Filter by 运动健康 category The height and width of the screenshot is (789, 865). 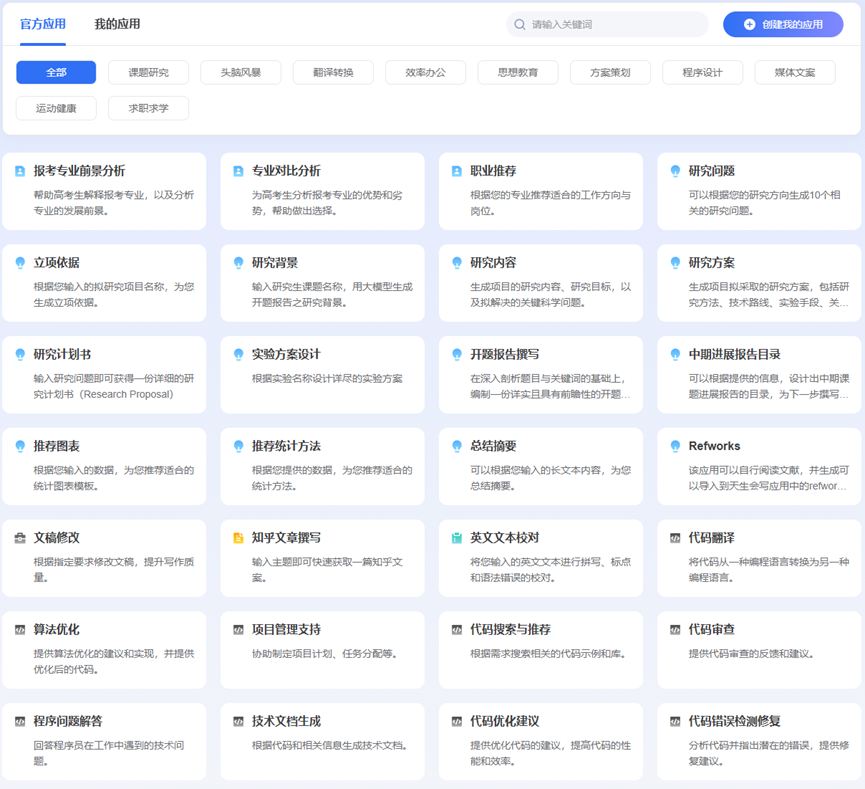point(56,108)
